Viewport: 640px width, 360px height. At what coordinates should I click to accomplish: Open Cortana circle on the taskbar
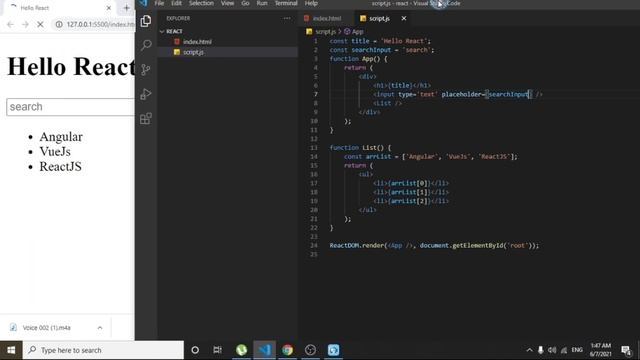click(x=195, y=350)
